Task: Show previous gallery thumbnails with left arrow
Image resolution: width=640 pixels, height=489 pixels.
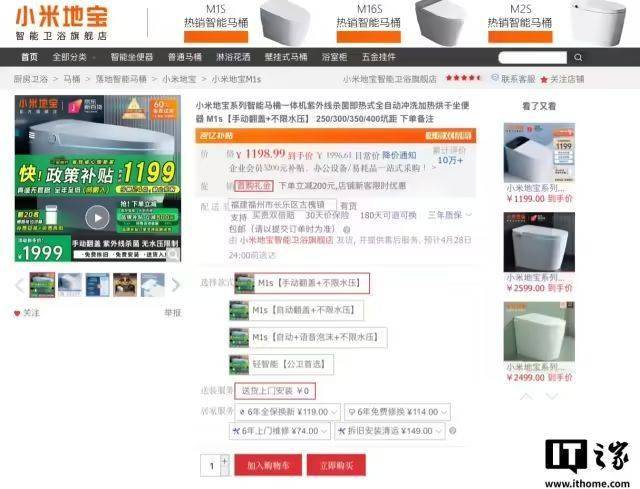Action: pos(19,285)
